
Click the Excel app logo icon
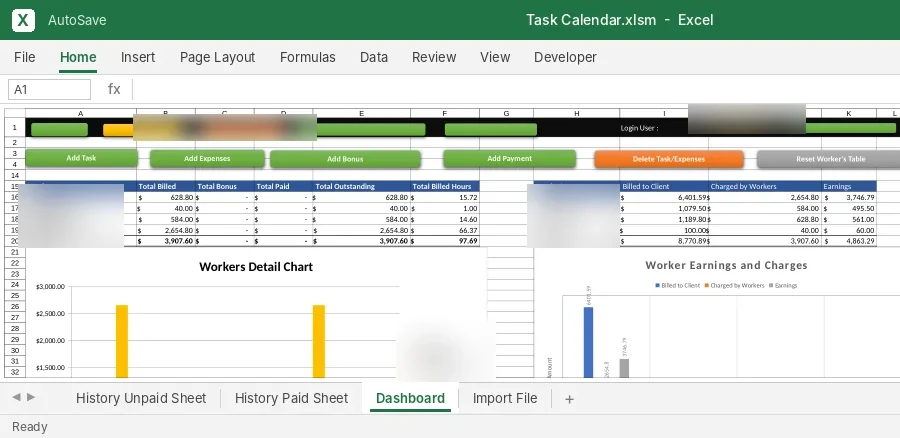tap(23, 20)
